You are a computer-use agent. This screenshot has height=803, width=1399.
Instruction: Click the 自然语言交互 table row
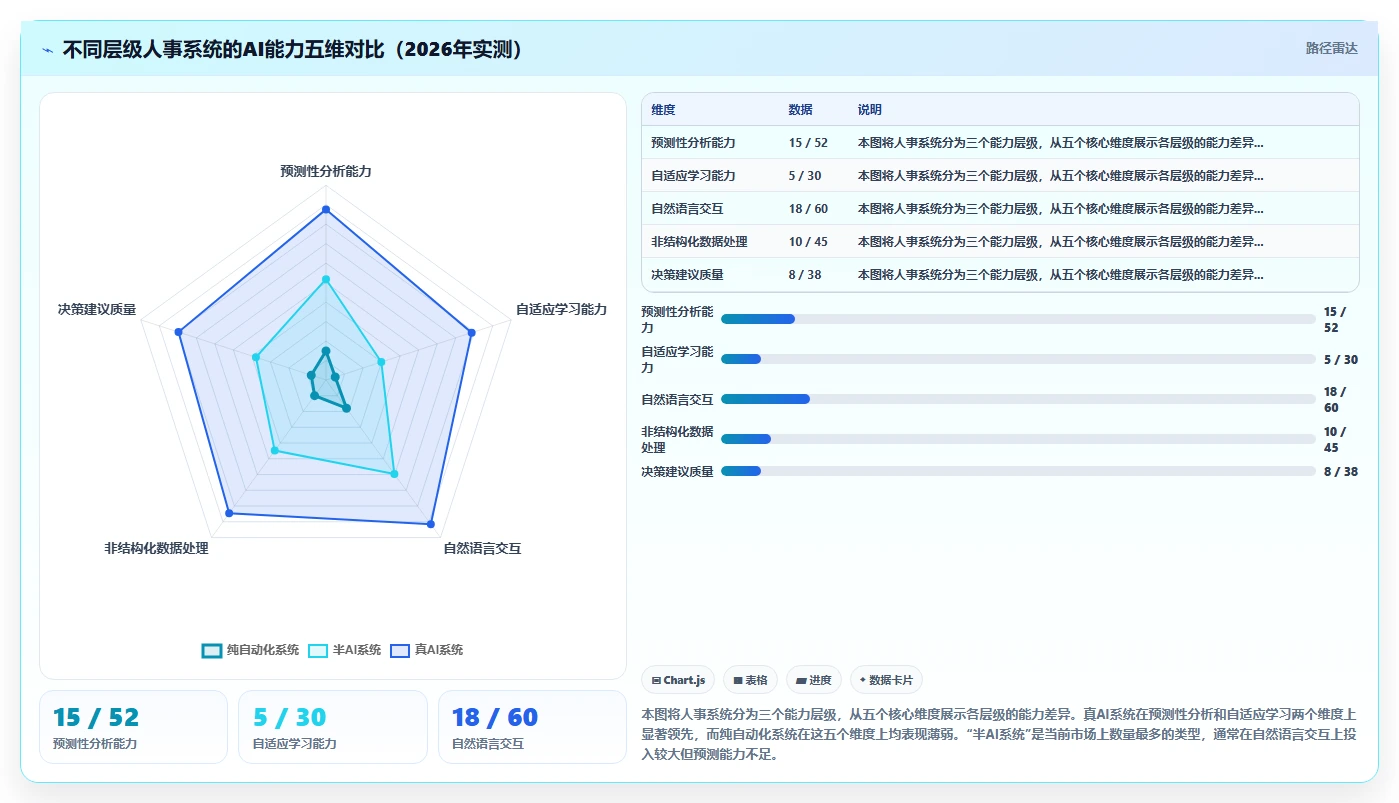pyautogui.click(x=1000, y=209)
